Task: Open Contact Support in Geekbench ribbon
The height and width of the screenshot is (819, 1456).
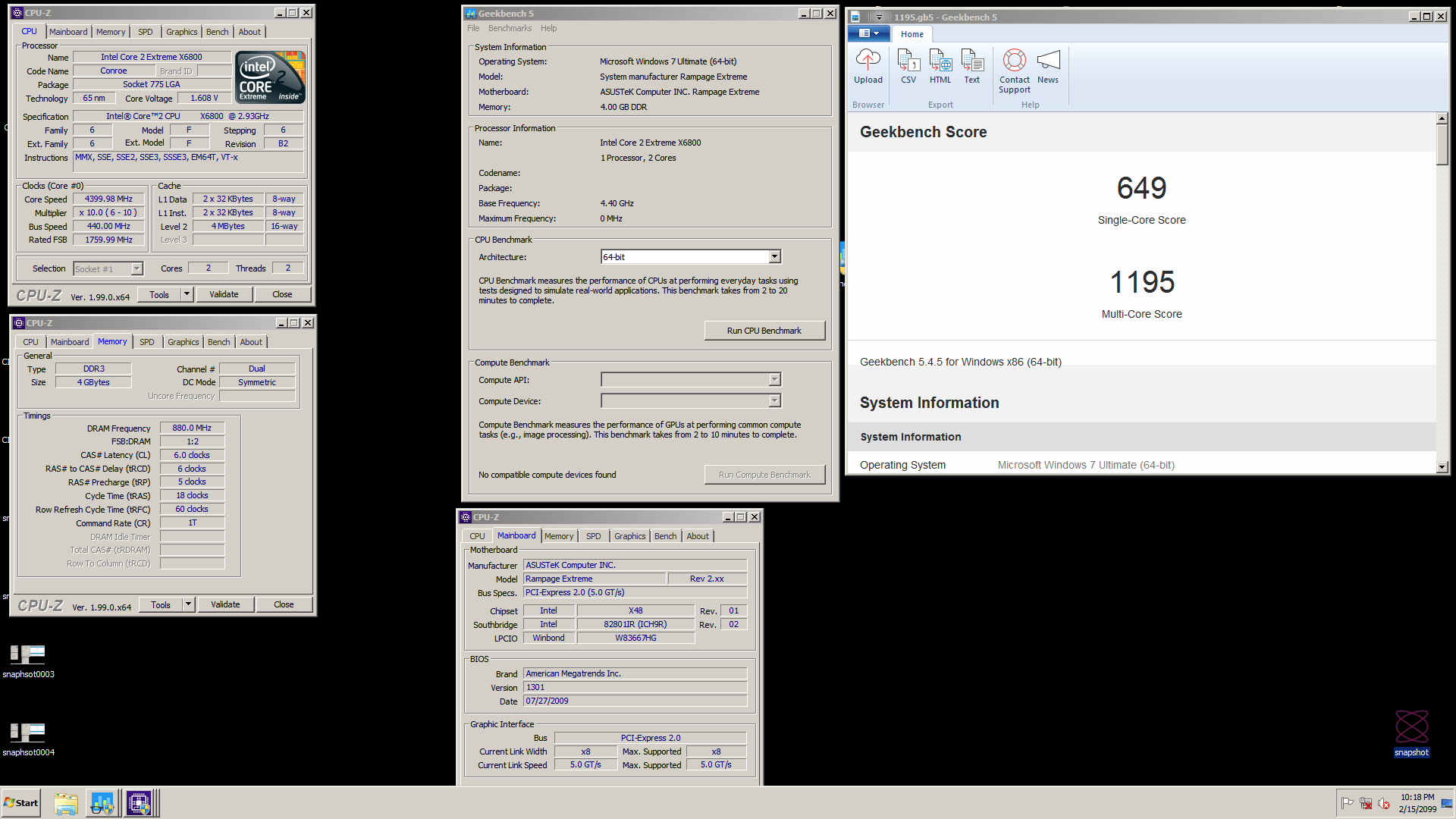Action: [x=1015, y=71]
